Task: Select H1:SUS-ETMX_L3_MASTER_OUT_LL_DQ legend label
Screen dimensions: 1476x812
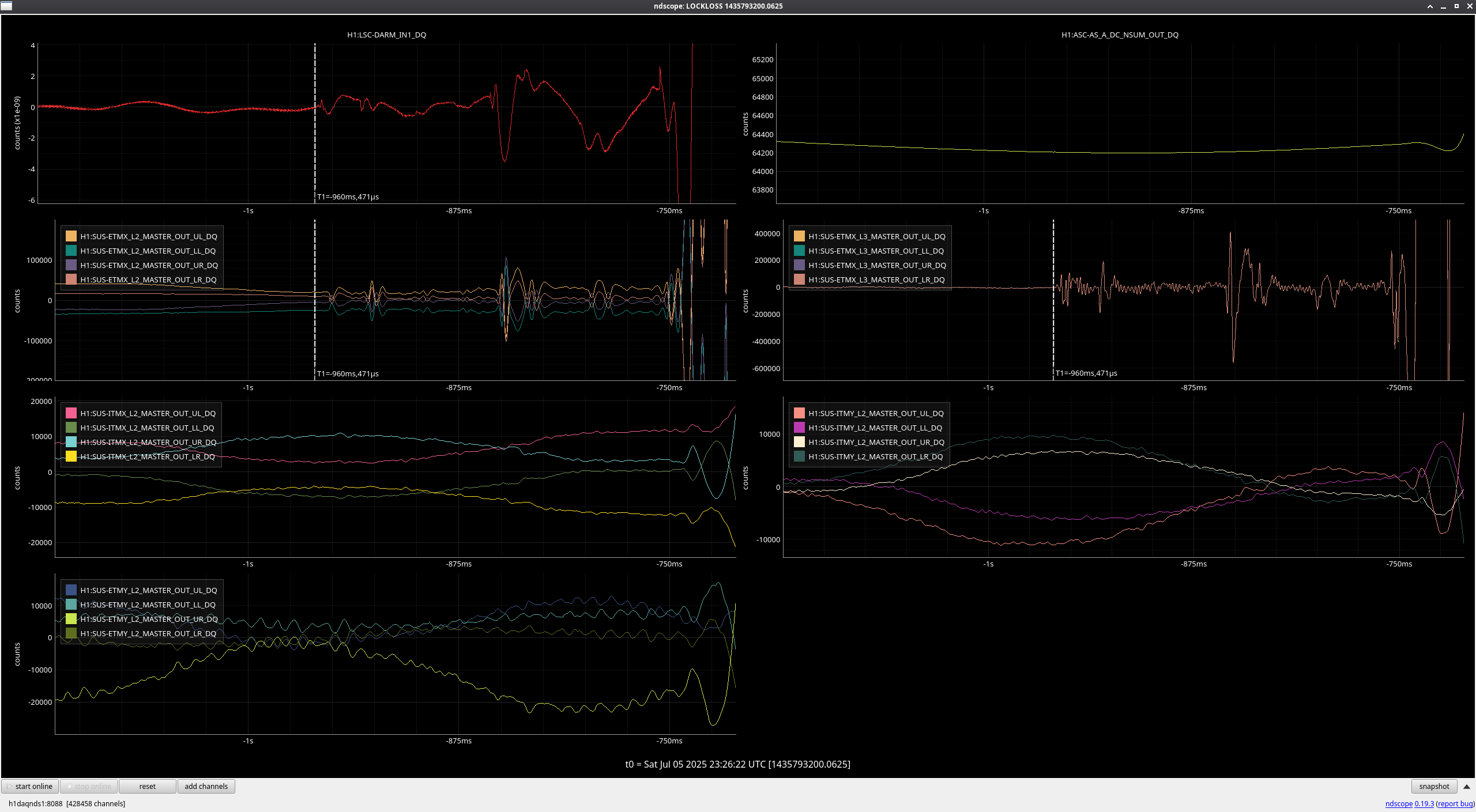Action: pos(876,251)
